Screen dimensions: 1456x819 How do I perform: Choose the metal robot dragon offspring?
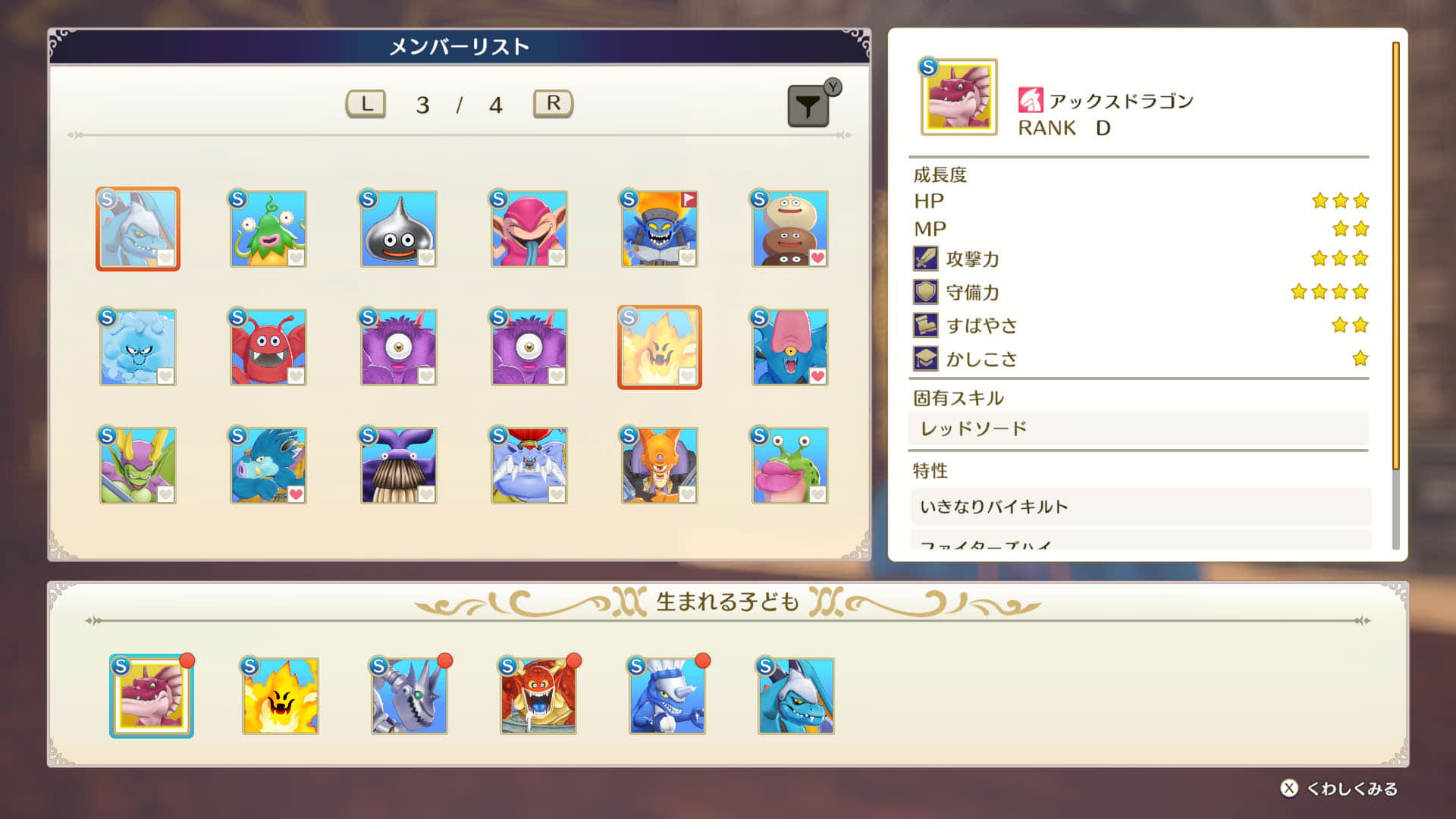click(409, 696)
